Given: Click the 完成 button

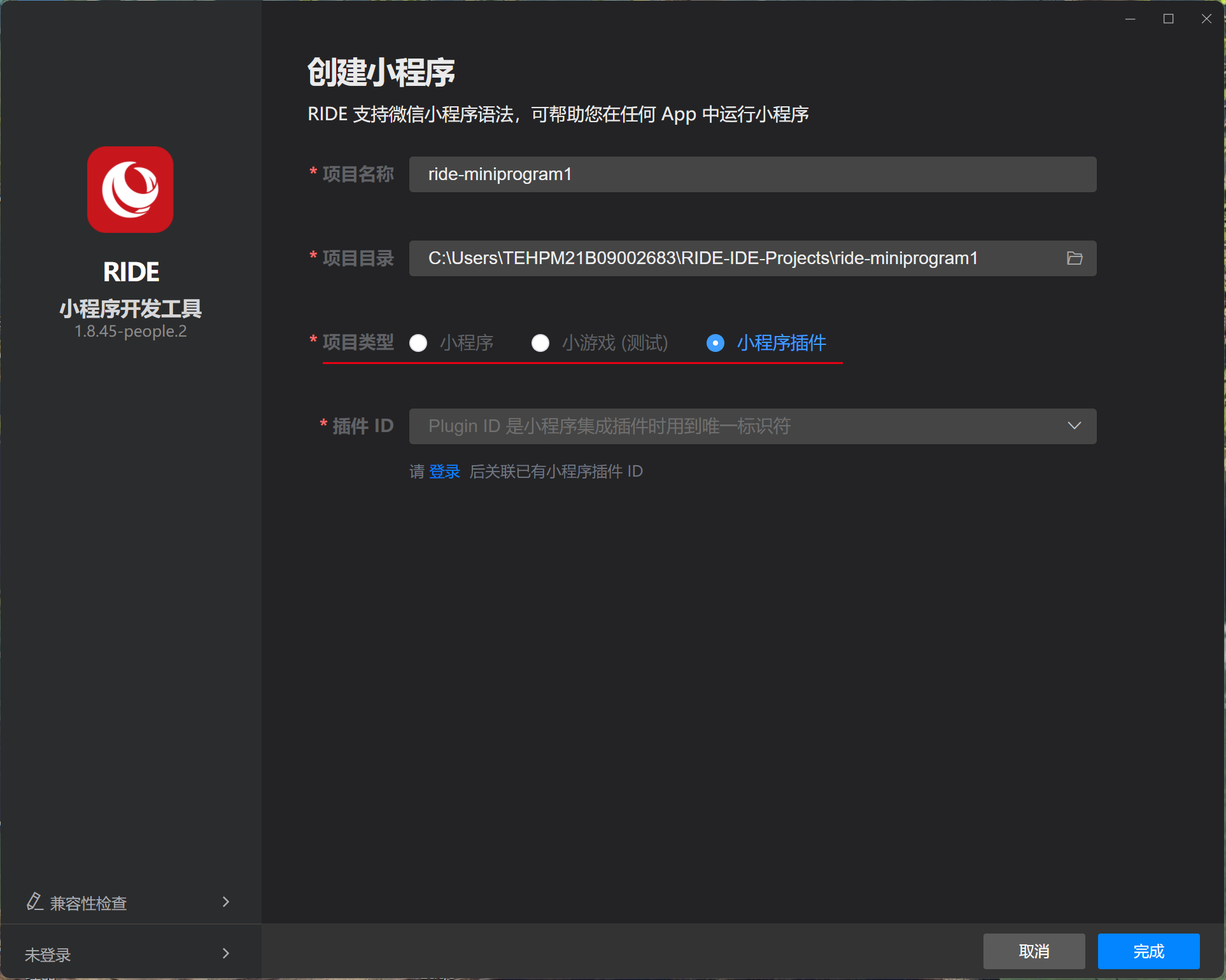Looking at the screenshot, I should [1148, 951].
